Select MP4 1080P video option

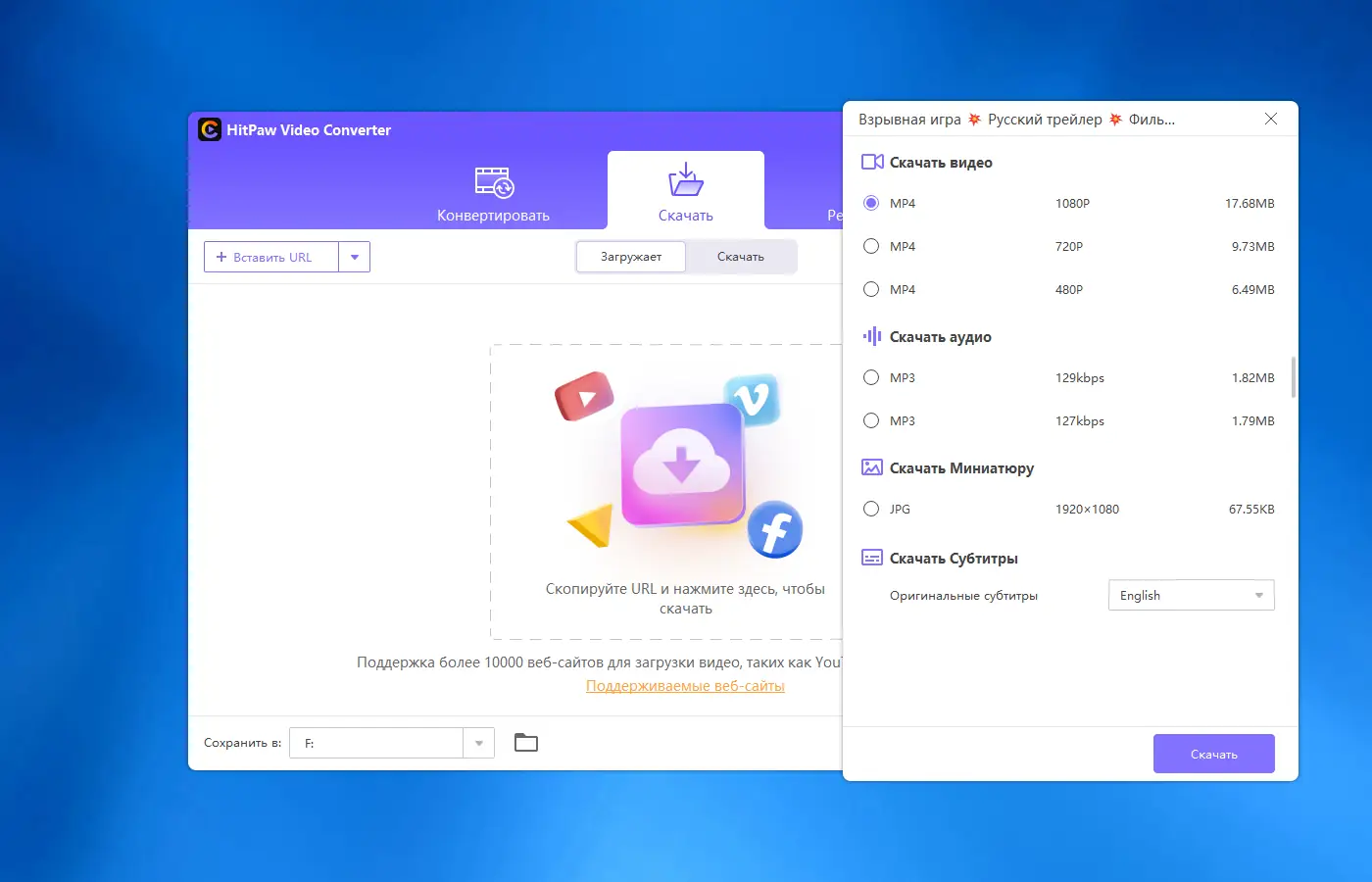click(871, 203)
